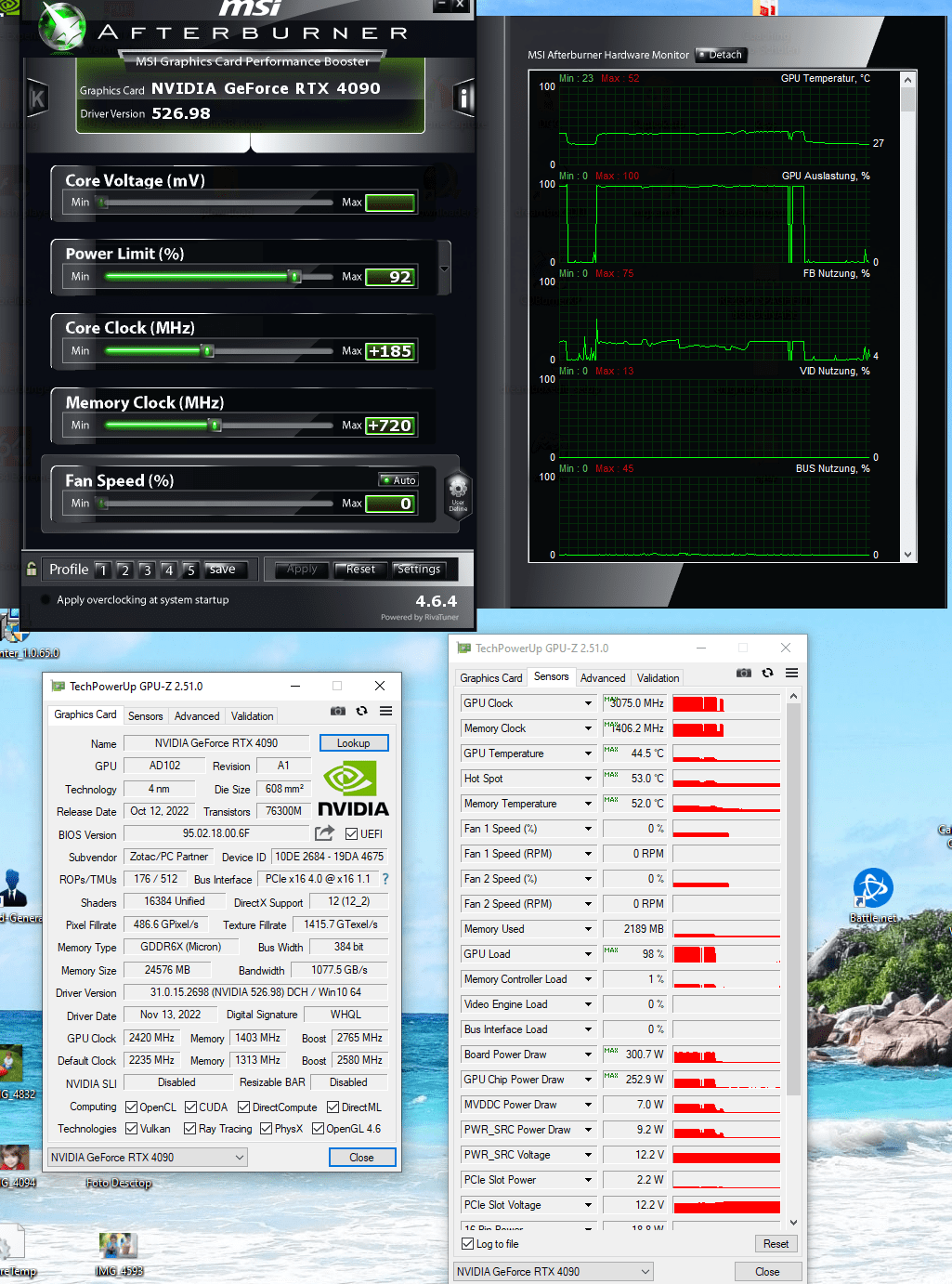The width and height of the screenshot is (952, 1284).
Task: Click the fan User Define gear icon
Action: click(458, 492)
